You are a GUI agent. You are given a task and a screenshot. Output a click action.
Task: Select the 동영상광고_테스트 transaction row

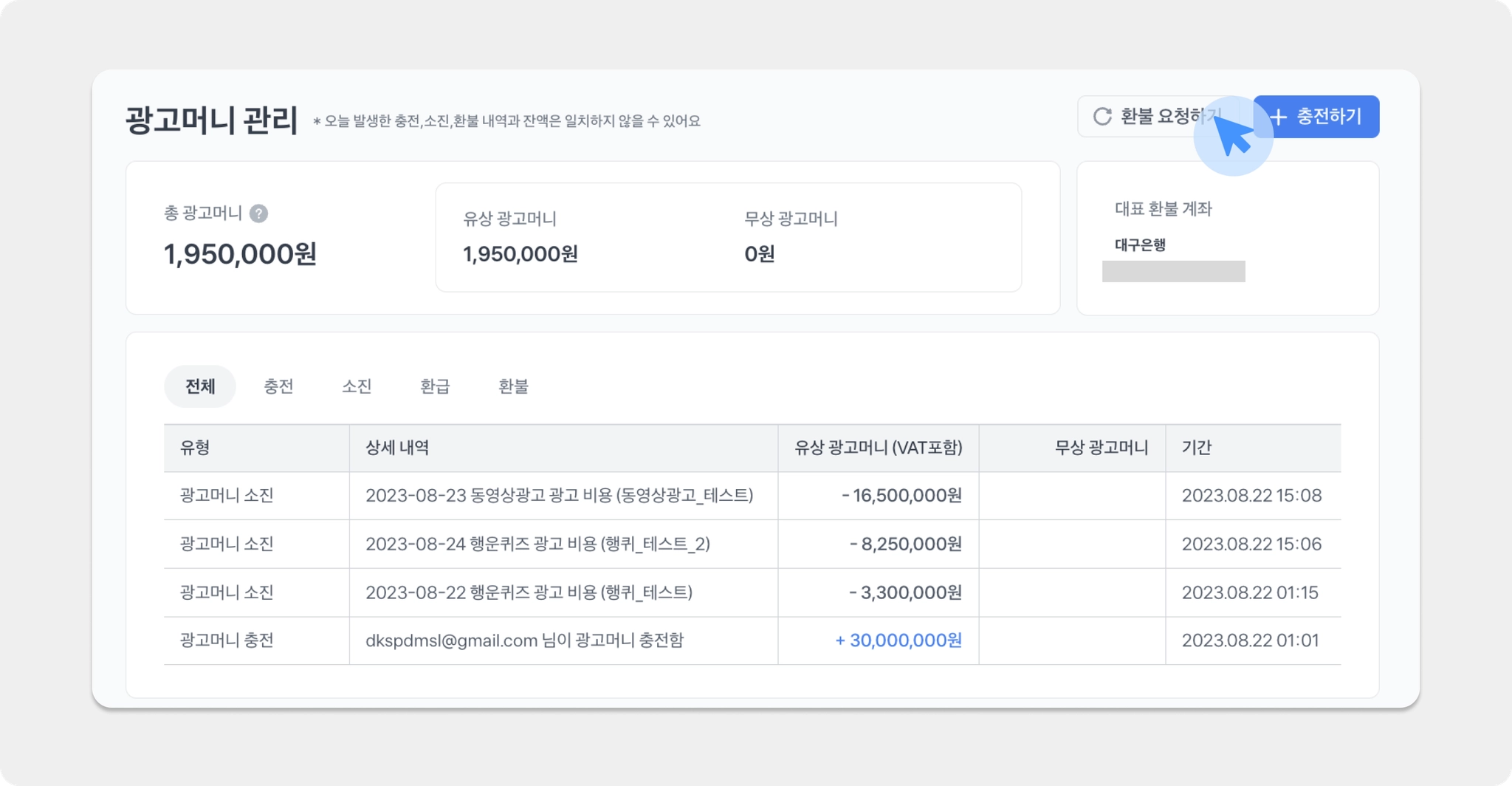click(559, 496)
